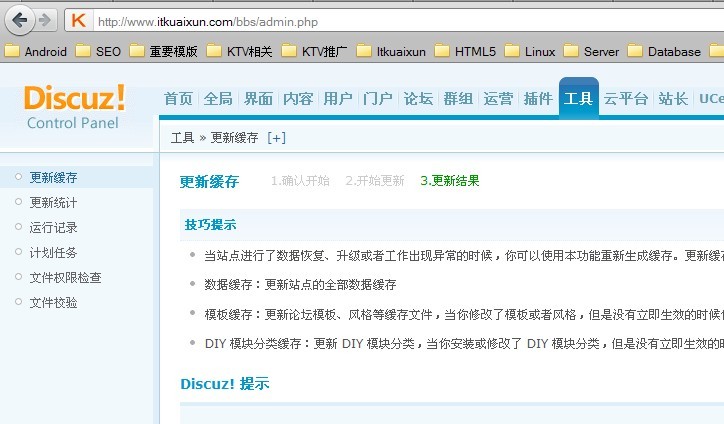Click the Discuz! 提示 heading
Image resolution: width=724 pixels, height=424 pixels.
click(225, 384)
